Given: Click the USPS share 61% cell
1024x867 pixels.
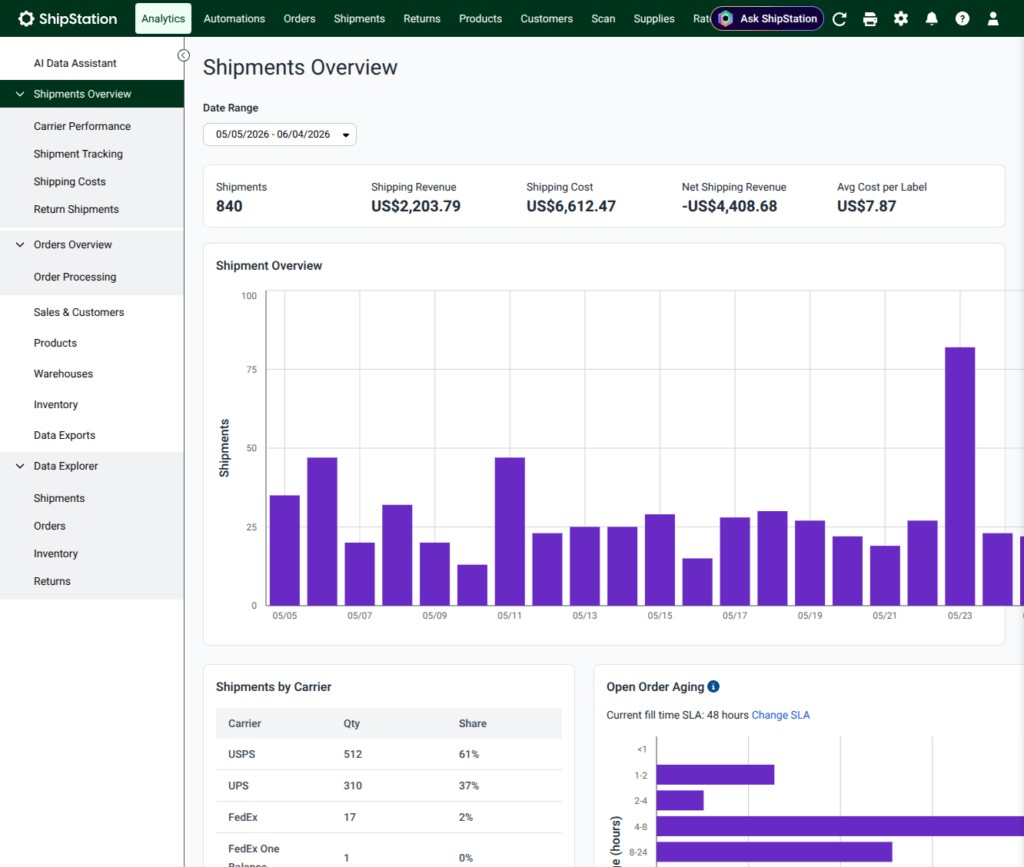Looking at the screenshot, I should pyautogui.click(x=468, y=754).
